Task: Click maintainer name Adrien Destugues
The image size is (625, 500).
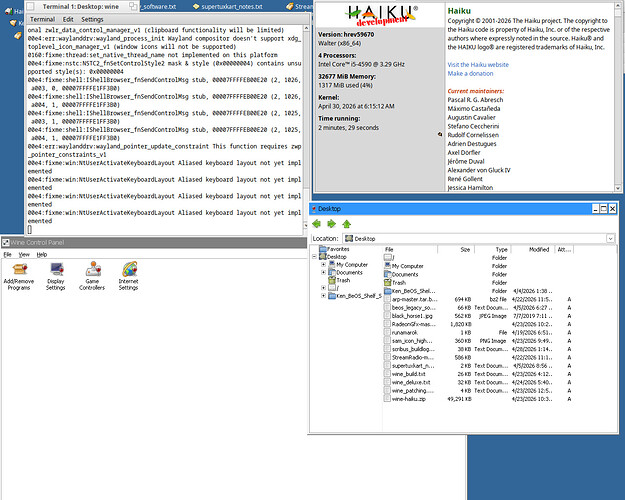Action: (x=472, y=144)
